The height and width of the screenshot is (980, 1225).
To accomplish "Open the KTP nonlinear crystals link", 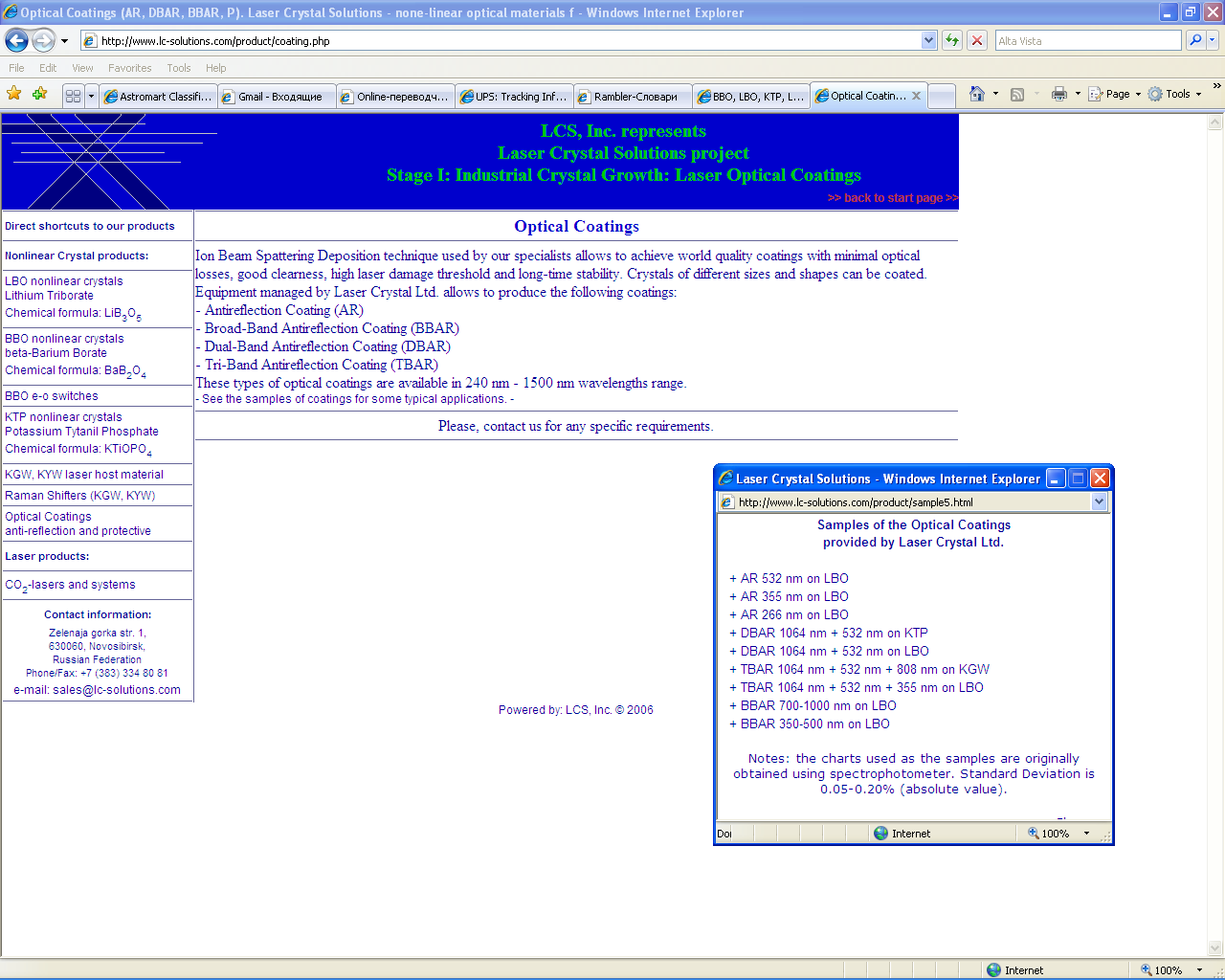I will pyautogui.click(x=63, y=417).
